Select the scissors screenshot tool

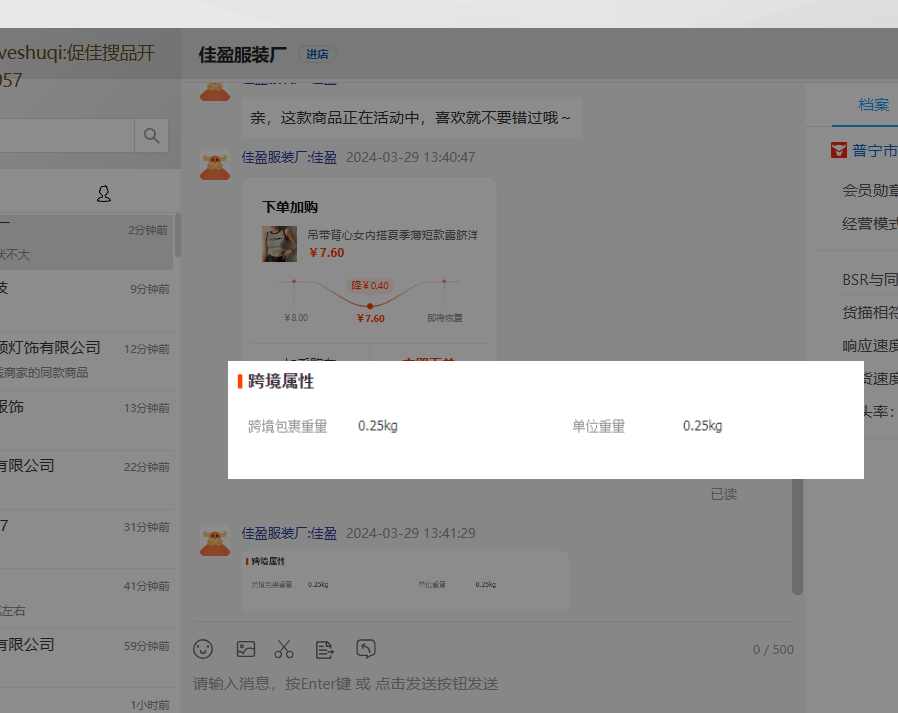click(x=284, y=649)
